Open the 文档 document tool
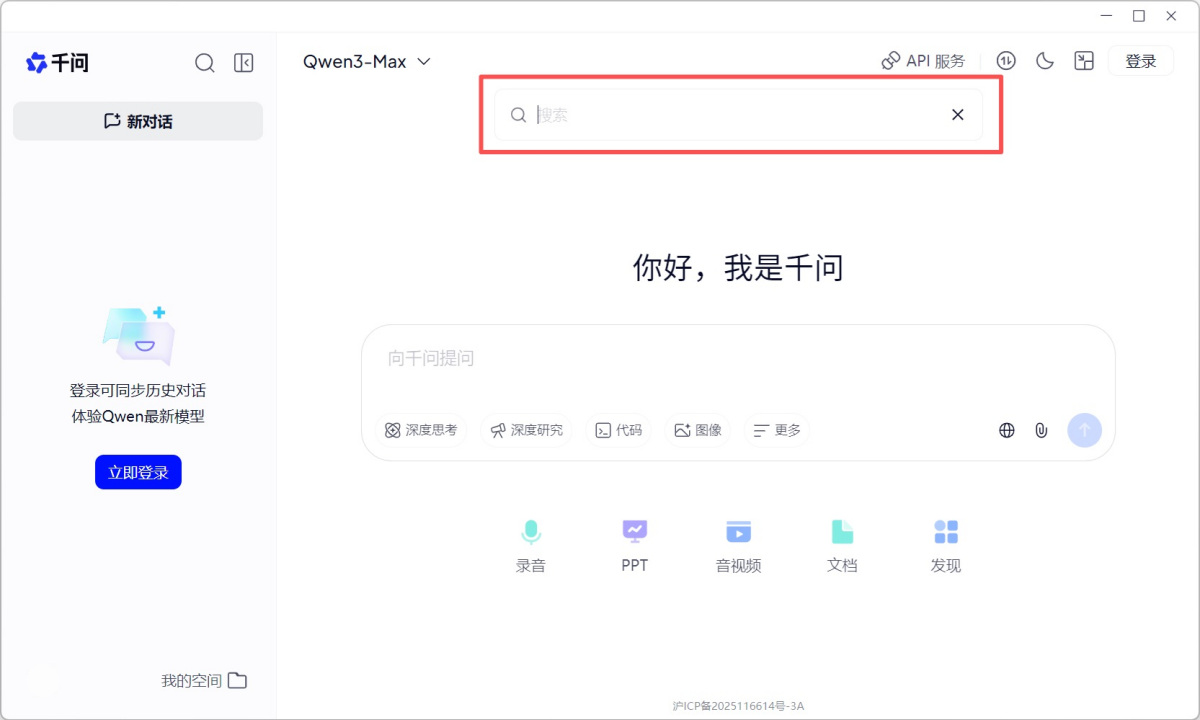Image resolution: width=1200 pixels, height=720 pixels. (842, 546)
